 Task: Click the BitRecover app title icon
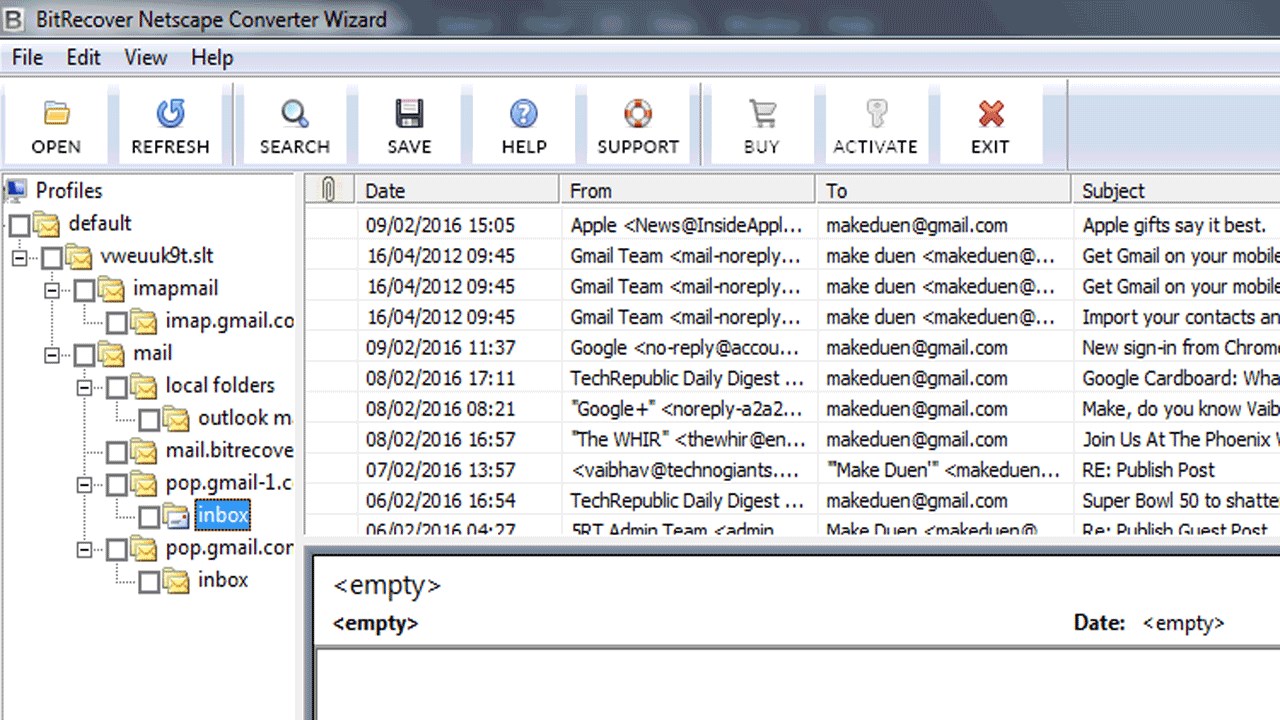point(14,18)
